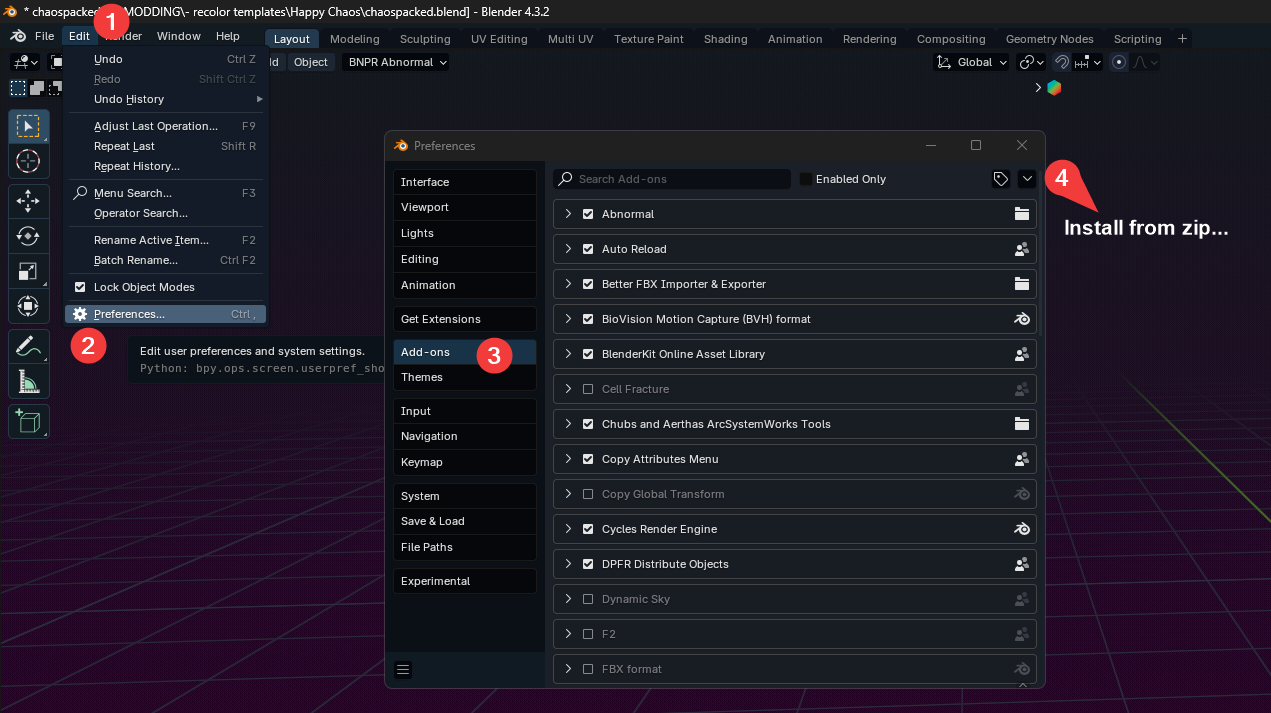The height and width of the screenshot is (713, 1271).
Task: Open the BNPR Abnormal dropdown
Action: 396,62
